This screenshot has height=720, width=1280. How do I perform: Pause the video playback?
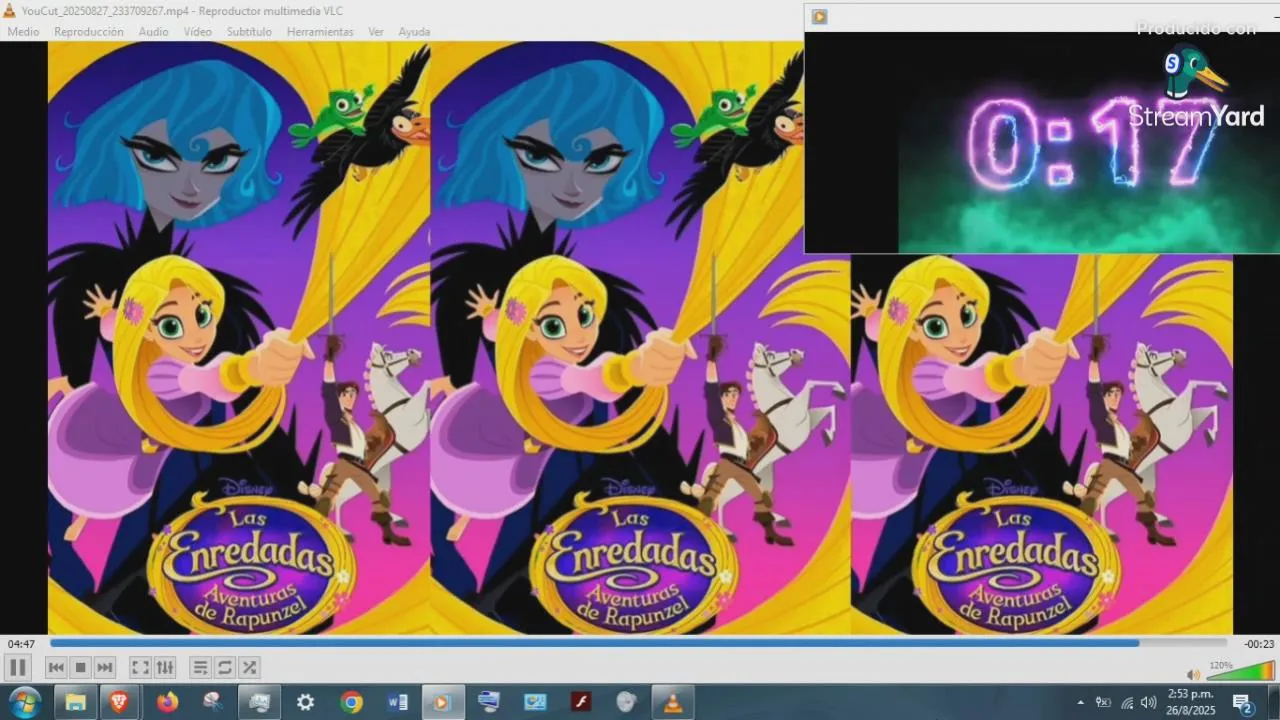[x=18, y=667]
